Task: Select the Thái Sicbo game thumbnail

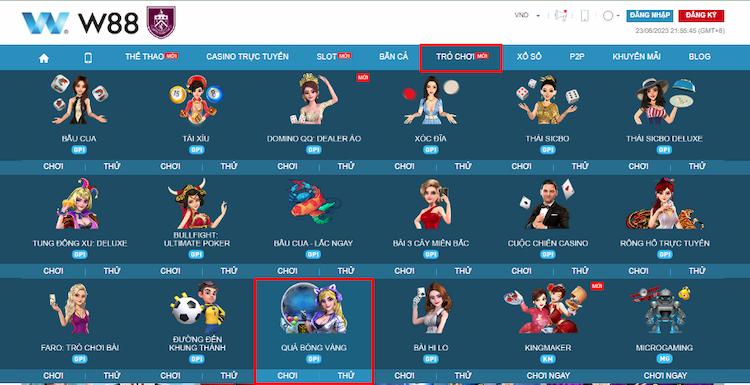Action: click(x=548, y=99)
